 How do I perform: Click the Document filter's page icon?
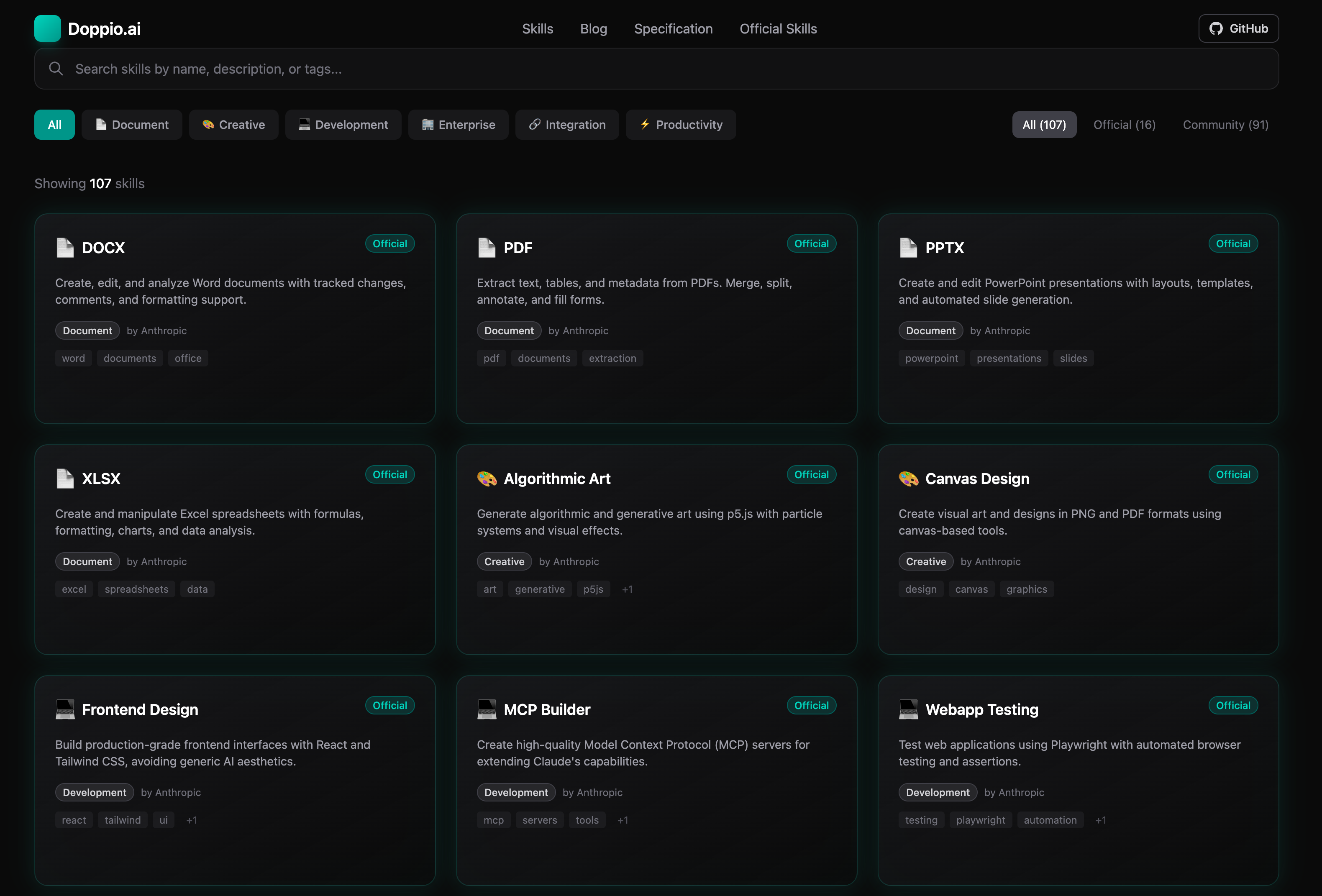(101, 124)
